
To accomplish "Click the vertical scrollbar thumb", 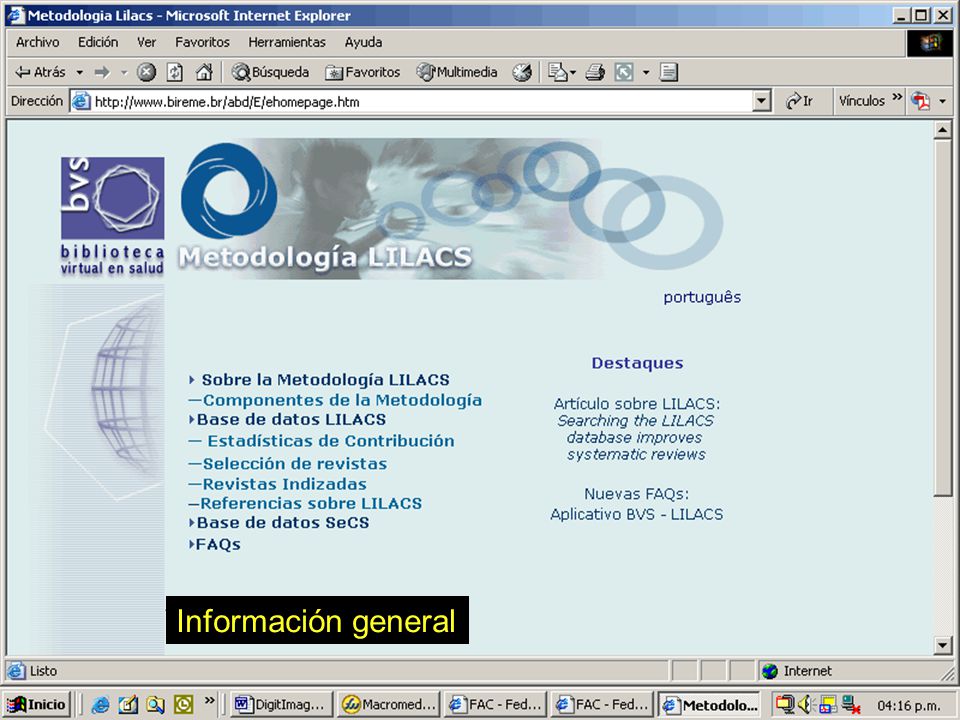I will pos(942,317).
